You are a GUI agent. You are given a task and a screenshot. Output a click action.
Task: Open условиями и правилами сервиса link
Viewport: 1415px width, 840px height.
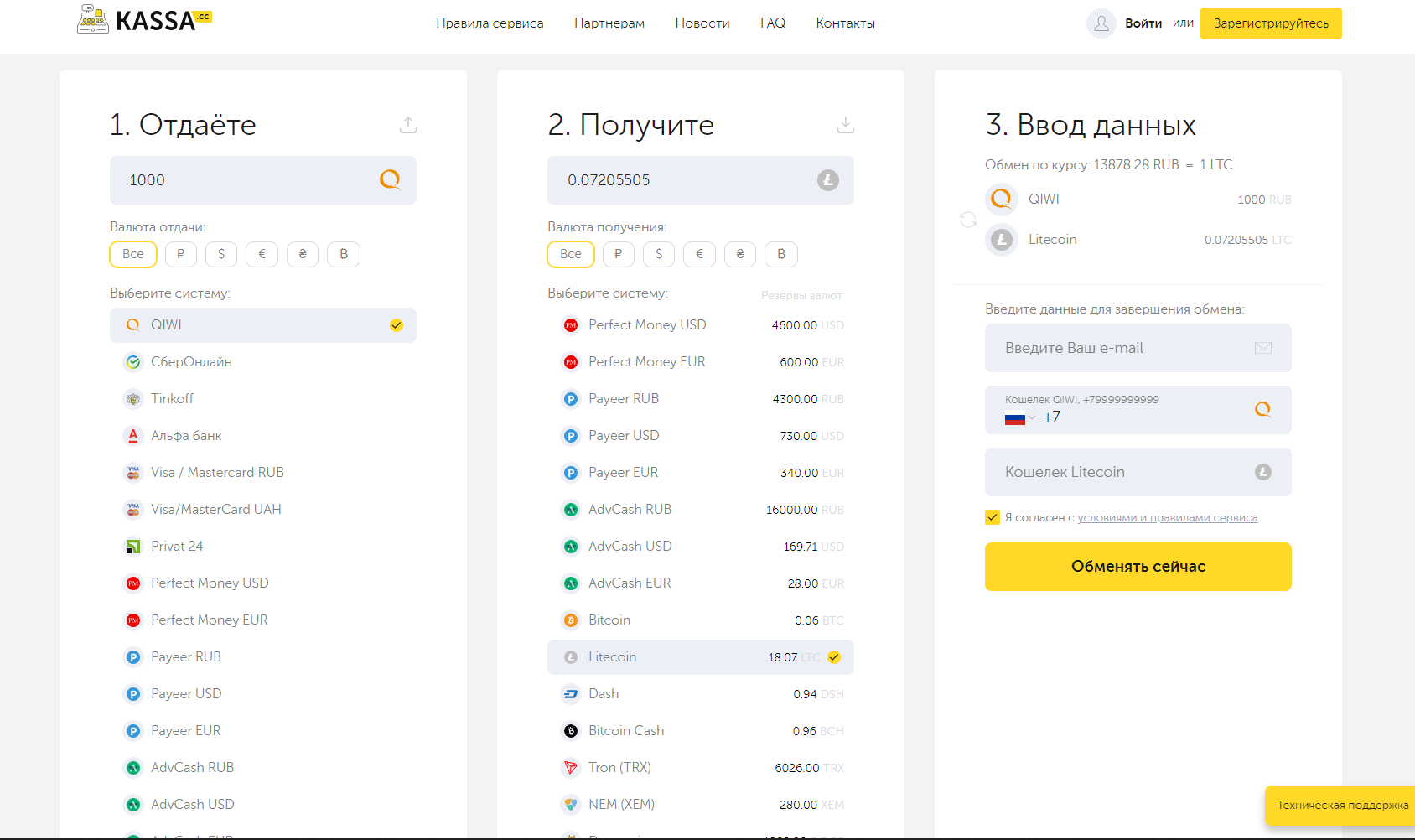(1168, 518)
